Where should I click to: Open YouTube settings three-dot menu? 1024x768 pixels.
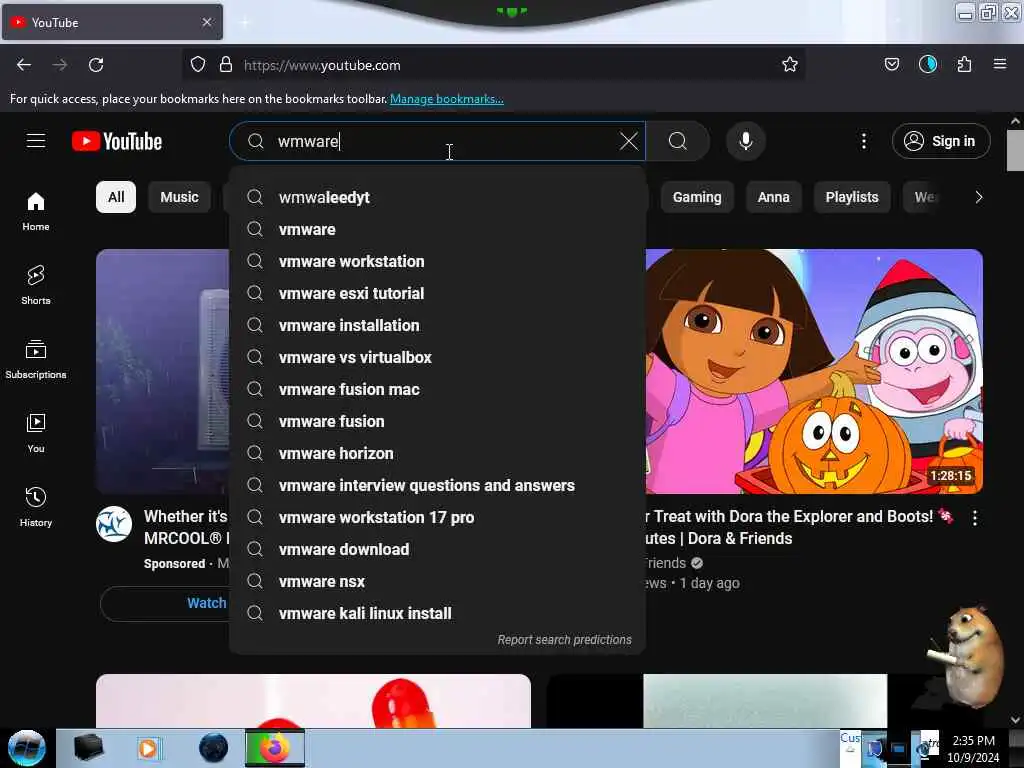click(x=863, y=141)
